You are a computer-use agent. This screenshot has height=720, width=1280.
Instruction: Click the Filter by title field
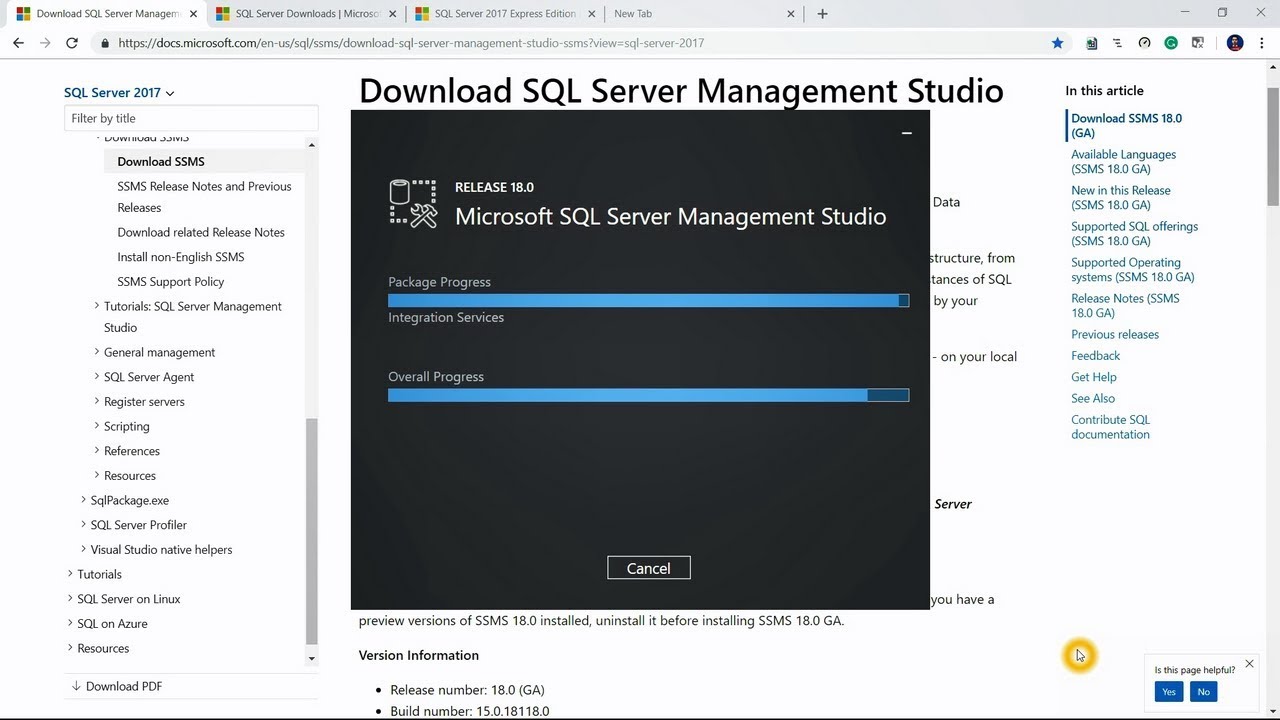click(x=191, y=118)
